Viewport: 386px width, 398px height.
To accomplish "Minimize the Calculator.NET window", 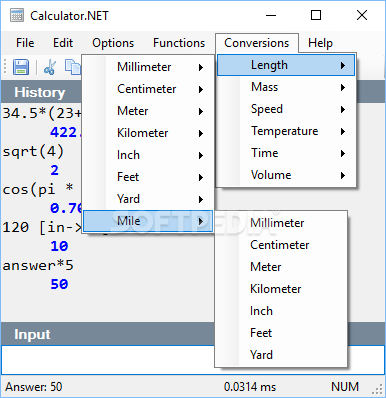I will 271,15.
